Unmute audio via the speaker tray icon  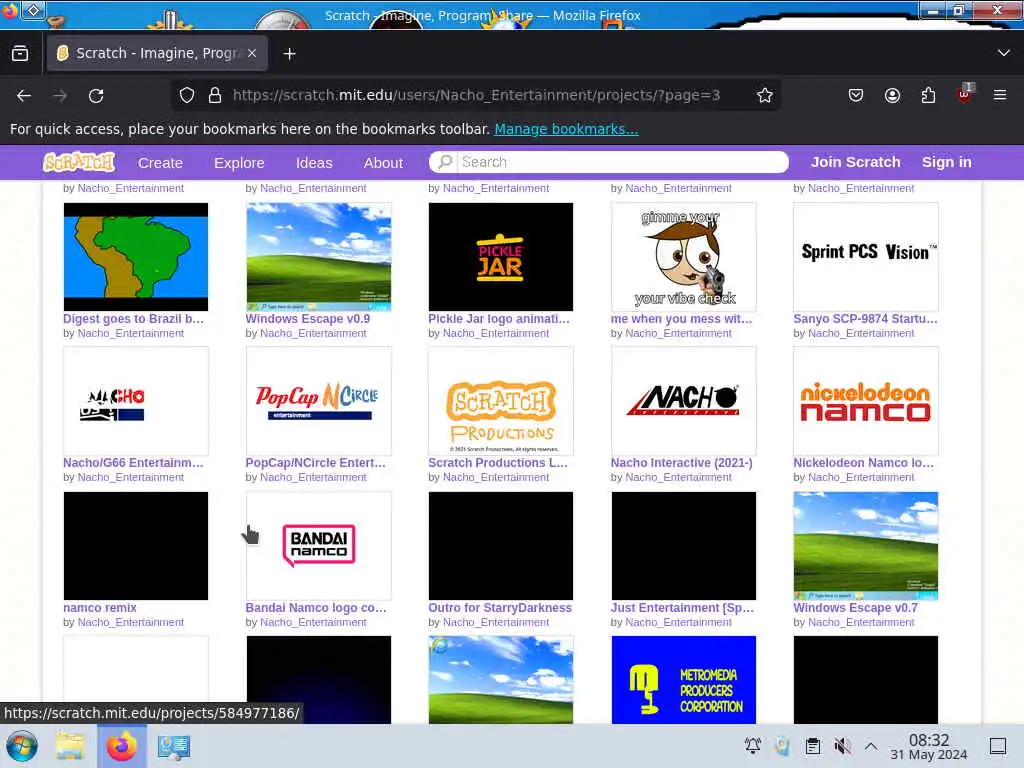coord(842,746)
